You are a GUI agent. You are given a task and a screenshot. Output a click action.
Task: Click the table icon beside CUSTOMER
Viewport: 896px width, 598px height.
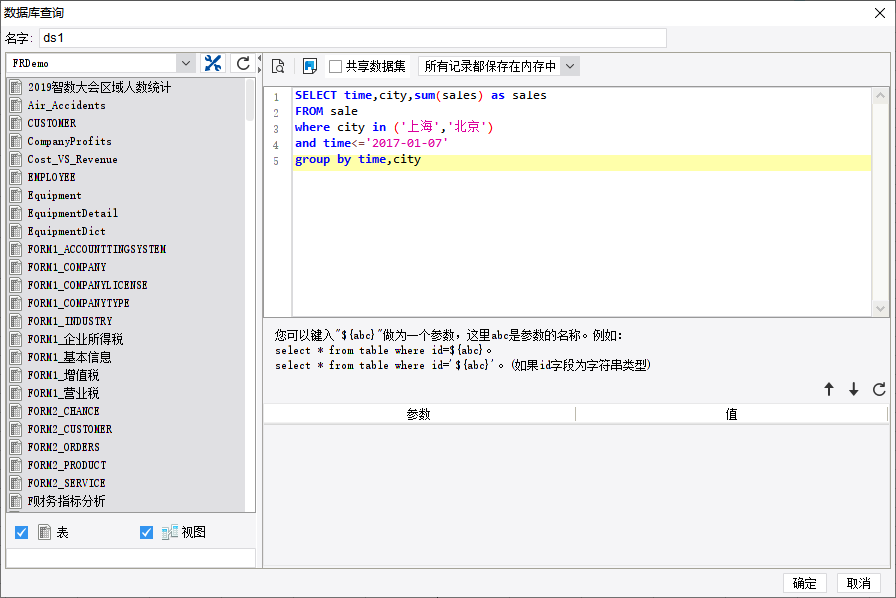tap(16, 123)
